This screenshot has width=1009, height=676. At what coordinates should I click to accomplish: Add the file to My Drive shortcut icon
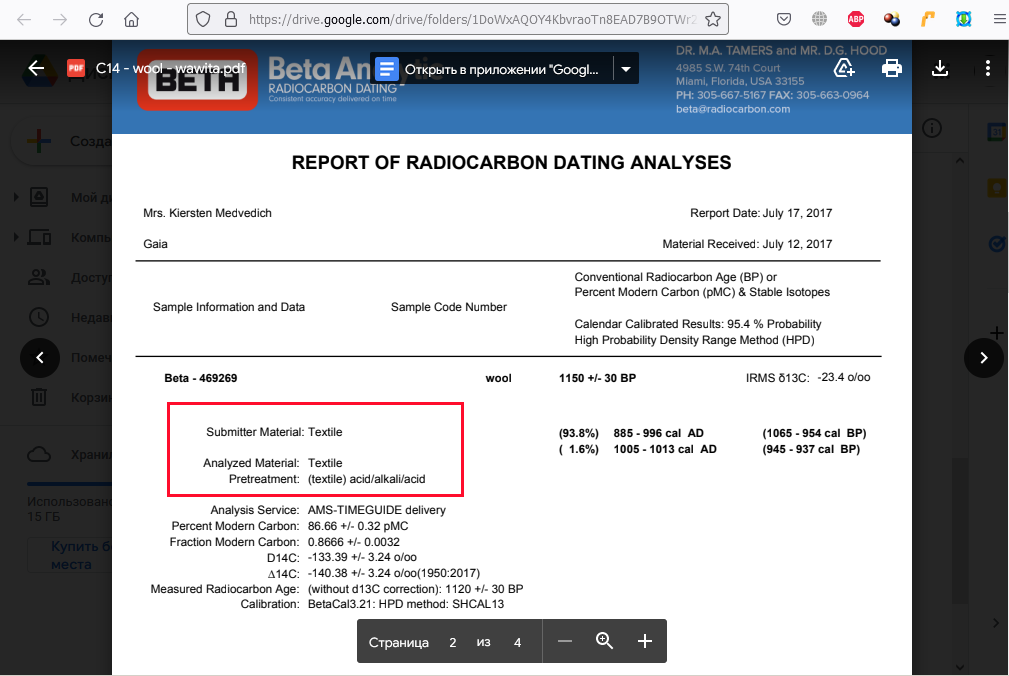844,68
